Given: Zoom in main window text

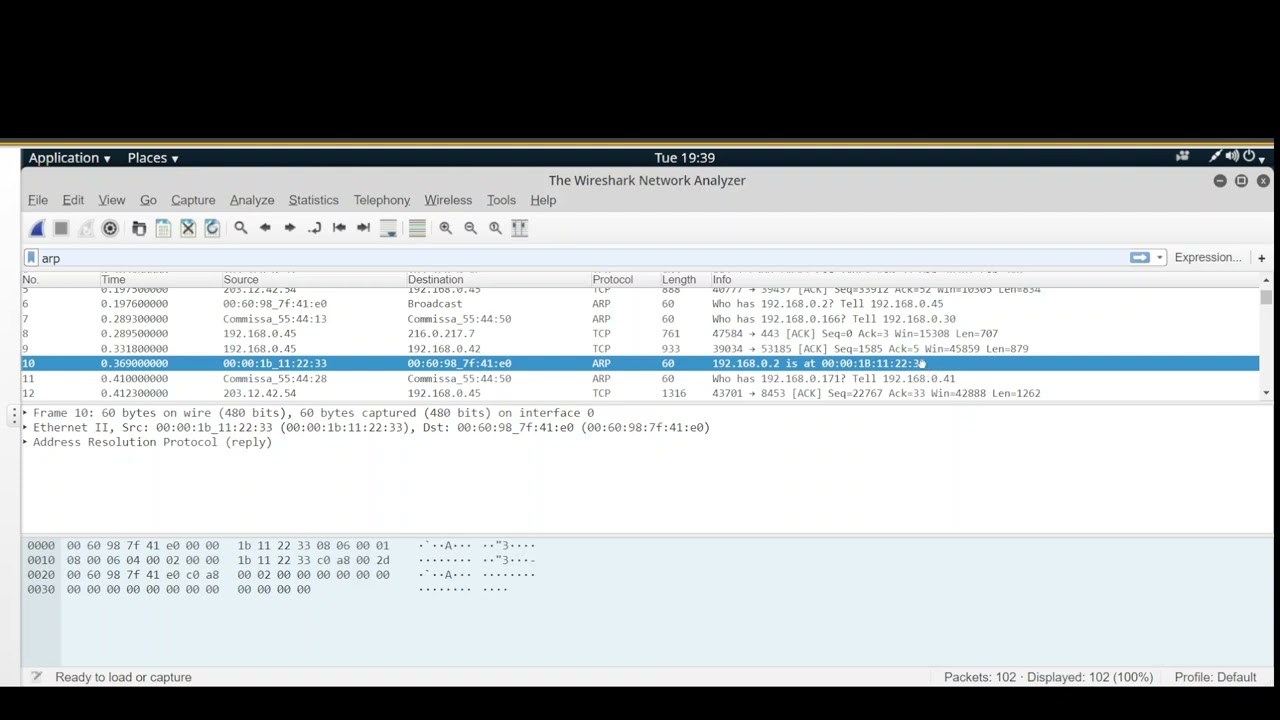Looking at the screenshot, I should [446, 228].
